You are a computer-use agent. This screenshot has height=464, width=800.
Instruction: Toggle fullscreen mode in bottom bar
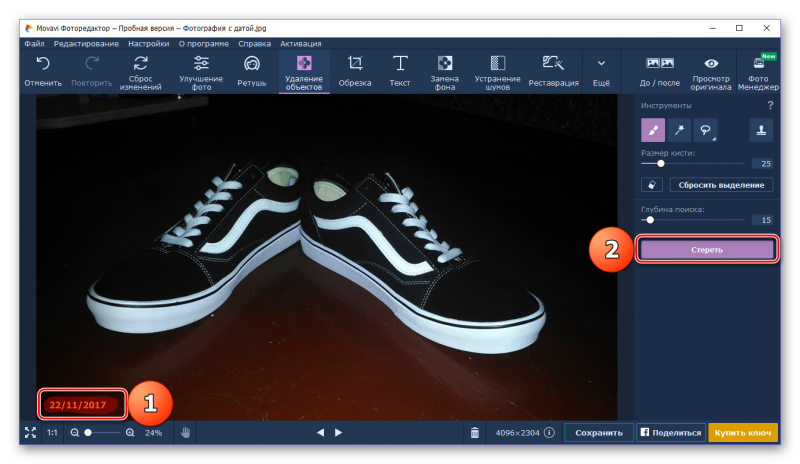[29, 433]
